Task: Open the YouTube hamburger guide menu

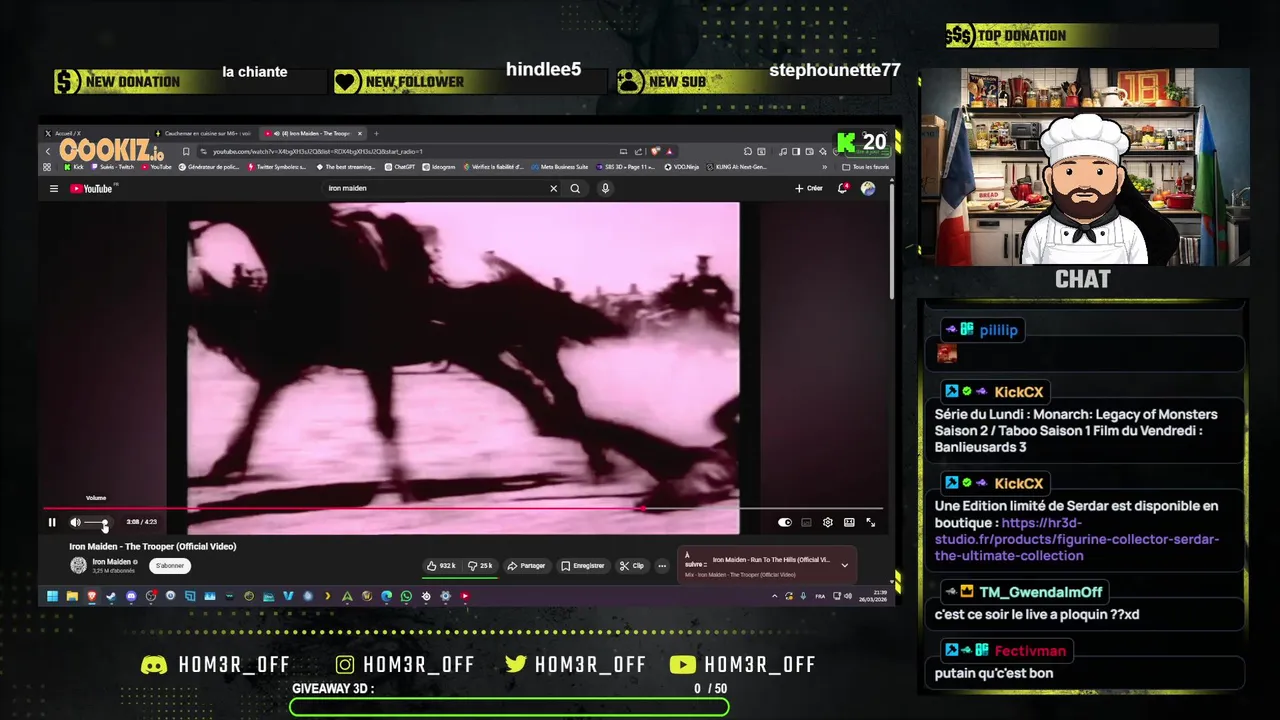Action: [x=54, y=188]
